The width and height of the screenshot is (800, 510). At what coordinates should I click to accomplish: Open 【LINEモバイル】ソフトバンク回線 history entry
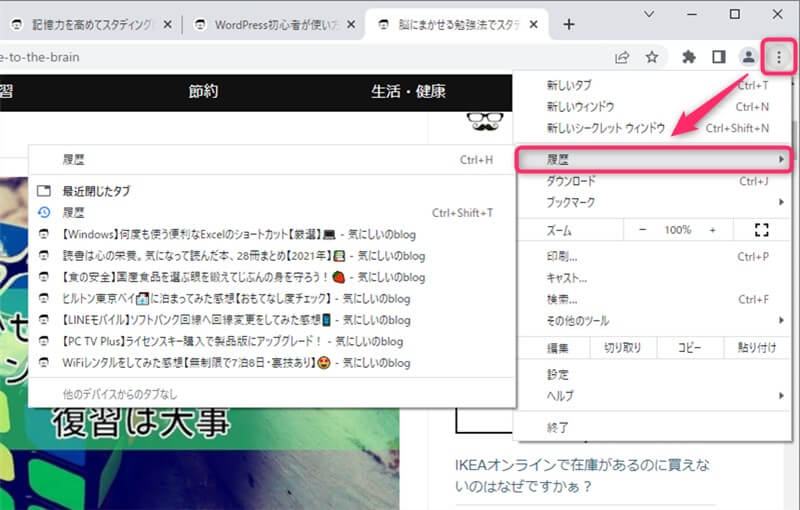(x=272, y=320)
